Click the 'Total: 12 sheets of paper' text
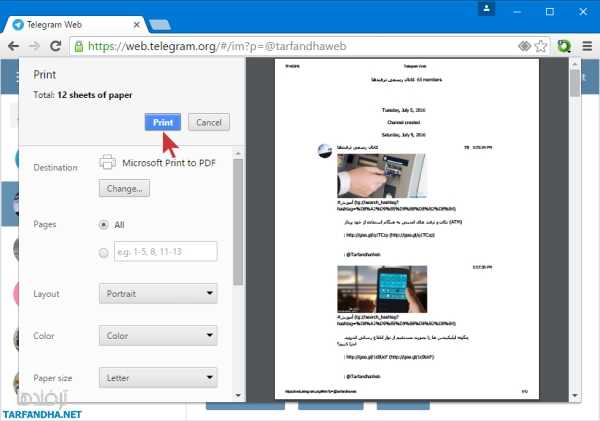The height and width of the screenshot is (421, 600). coord(83,95)
